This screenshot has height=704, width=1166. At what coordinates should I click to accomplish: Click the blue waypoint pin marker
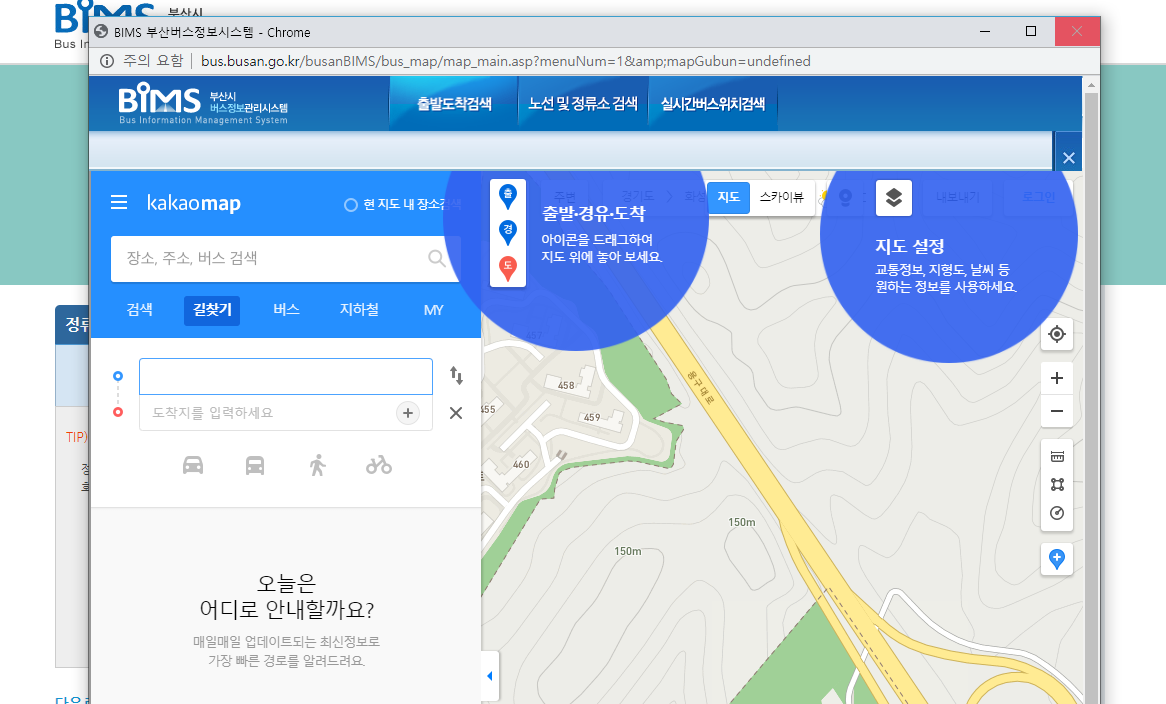pos(508,232)
